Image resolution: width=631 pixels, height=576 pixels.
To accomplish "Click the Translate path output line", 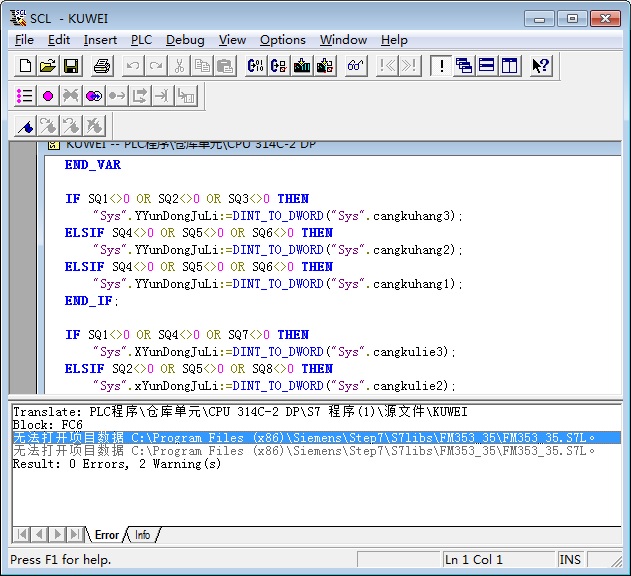I will 240,412.
